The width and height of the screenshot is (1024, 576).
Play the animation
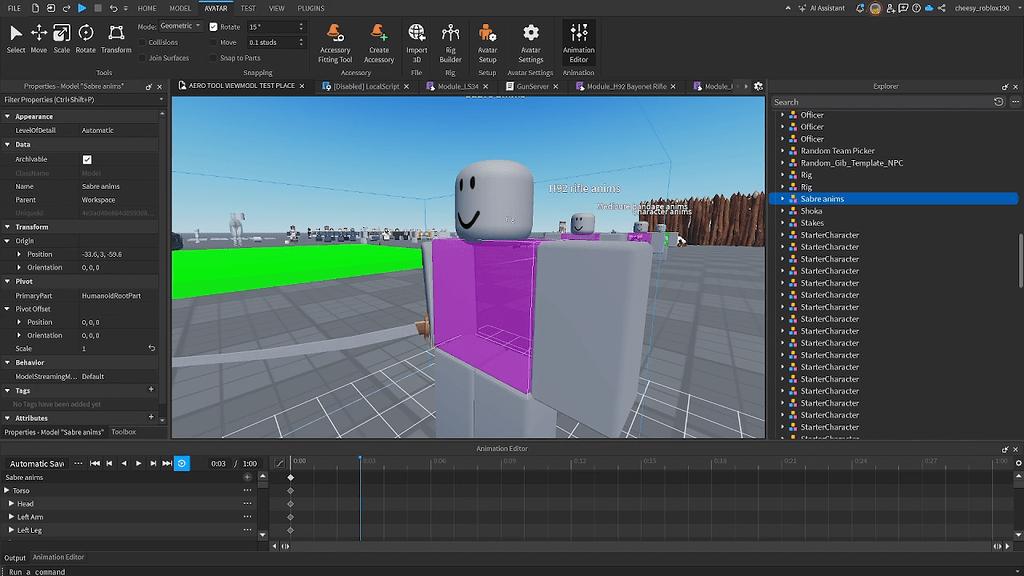click(x=138, y=463)
